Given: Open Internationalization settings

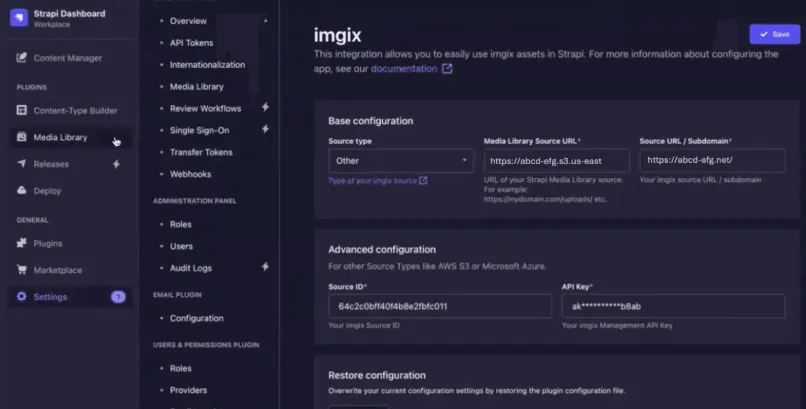Looking at the screenshot, I should click(207, 65).
